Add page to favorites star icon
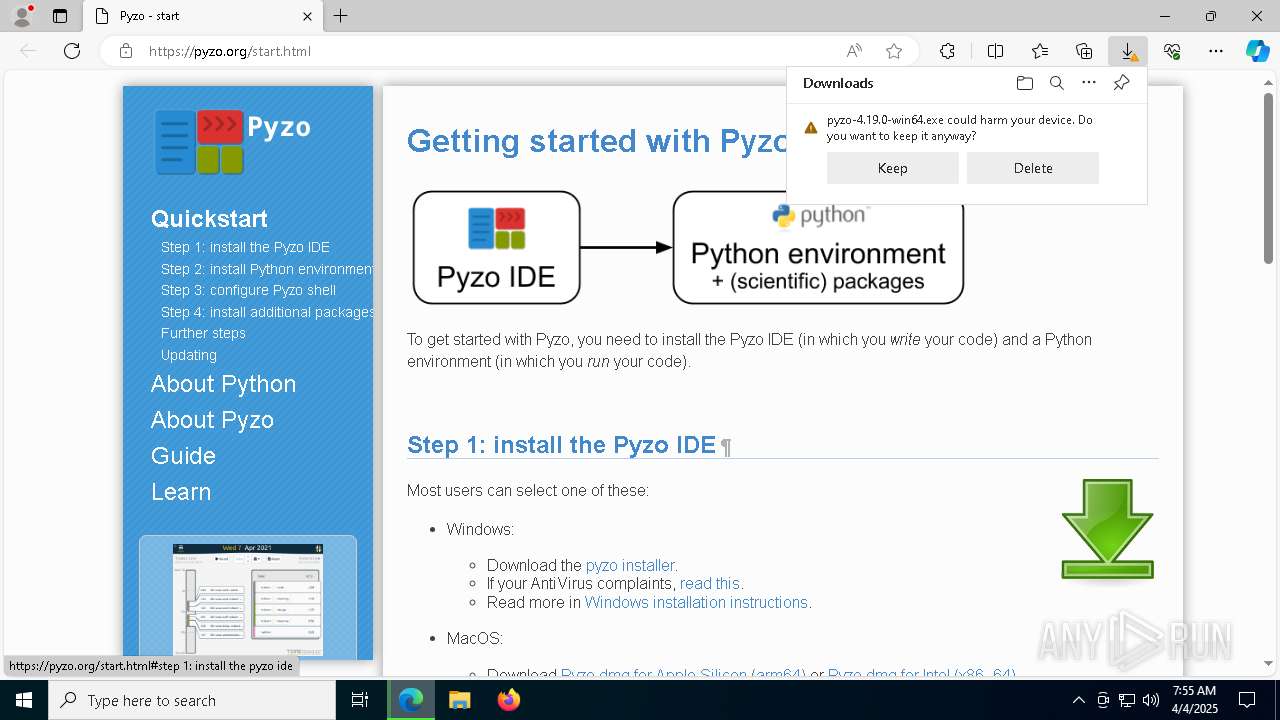The height and width of the screenshot is (720, 1280). 894,51
